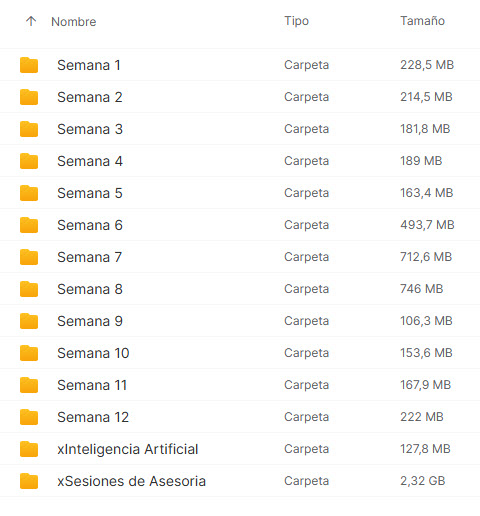Open the Semana 2 folder name
This screenshot has height=516, width=480.
(90, 97)
